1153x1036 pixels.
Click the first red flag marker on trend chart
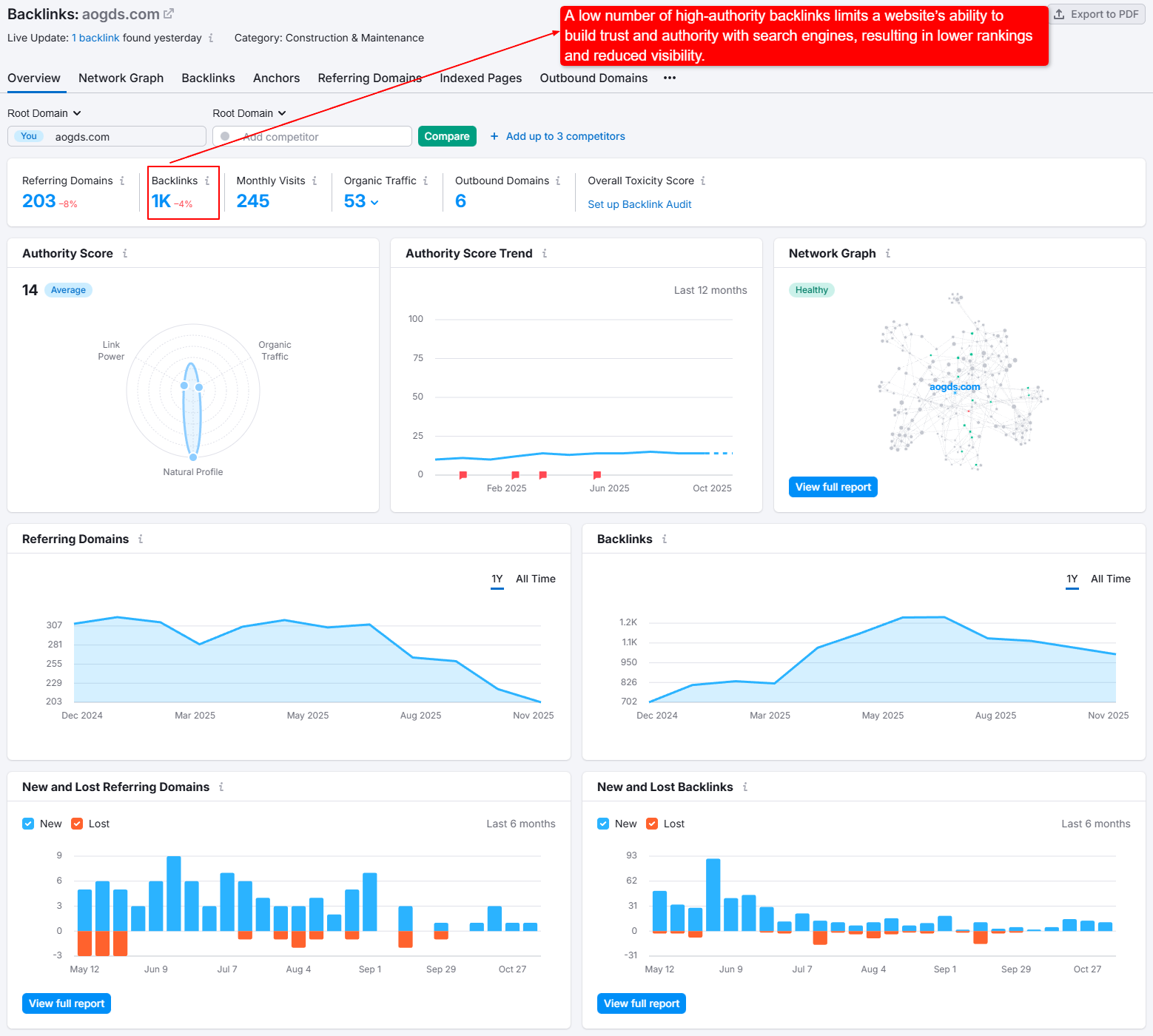[463, 475]
